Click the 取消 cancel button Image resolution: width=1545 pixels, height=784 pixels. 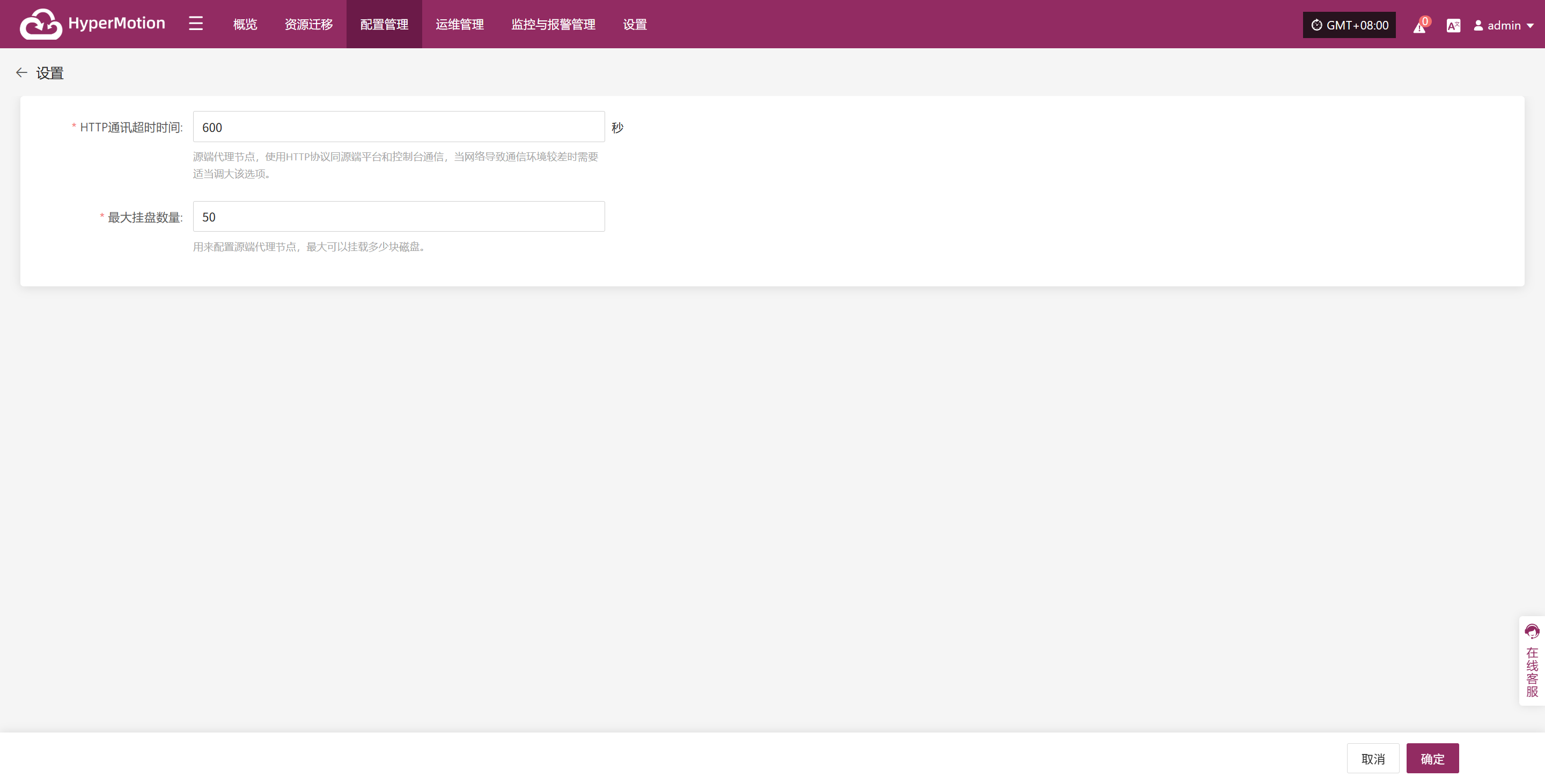[x=1373, y=758]
